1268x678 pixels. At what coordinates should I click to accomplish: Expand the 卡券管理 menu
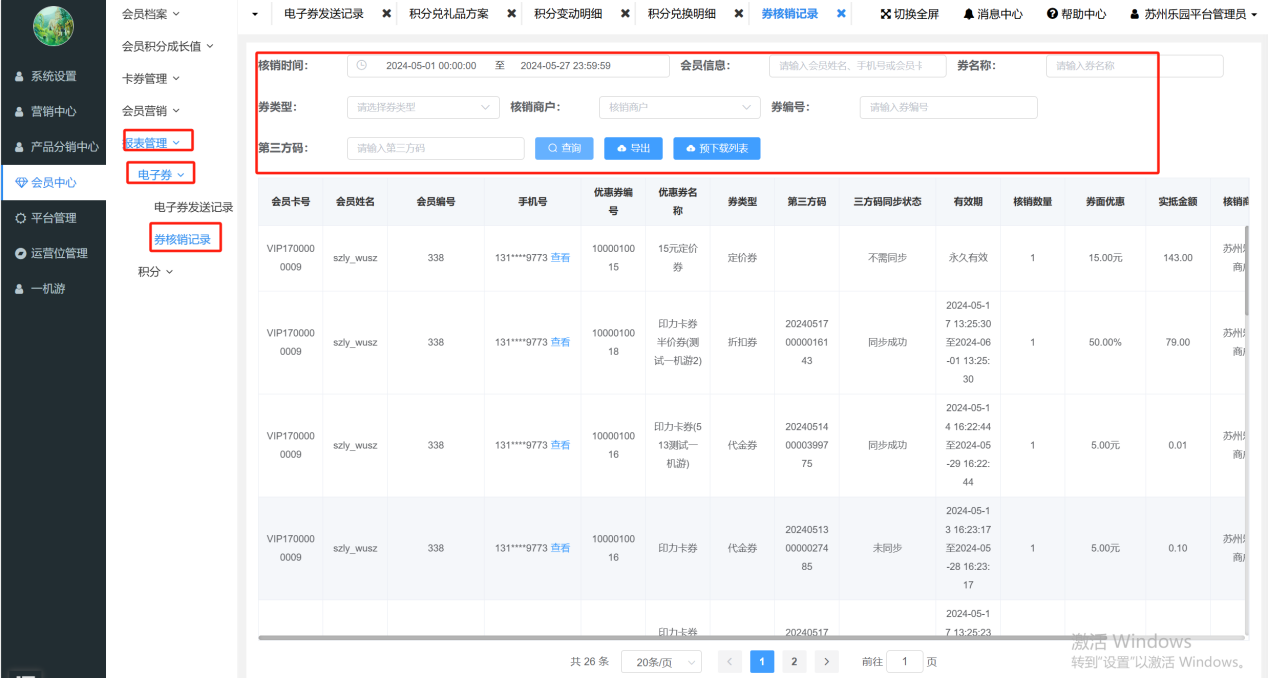(150, 78)
